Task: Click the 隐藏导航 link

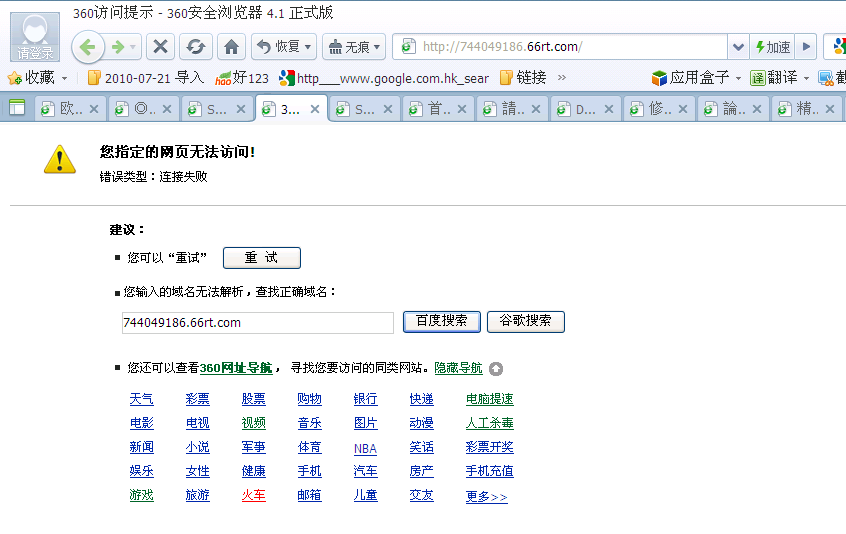Action: coord(458,368)
